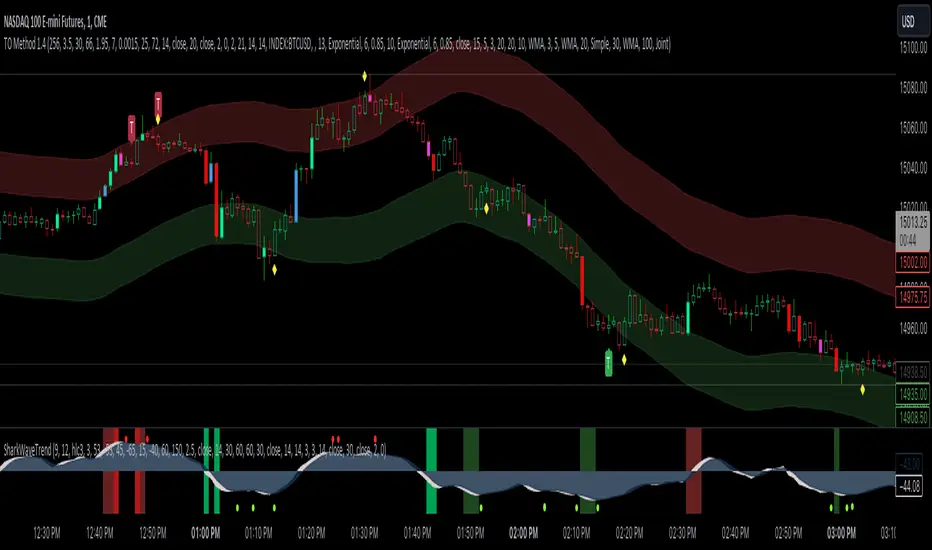Image resolution: width=932 pixels, height=550 pixels.
Task: Click the 01:00 PM time axis label
Action: pyautogui.click(x=206, y=533)
